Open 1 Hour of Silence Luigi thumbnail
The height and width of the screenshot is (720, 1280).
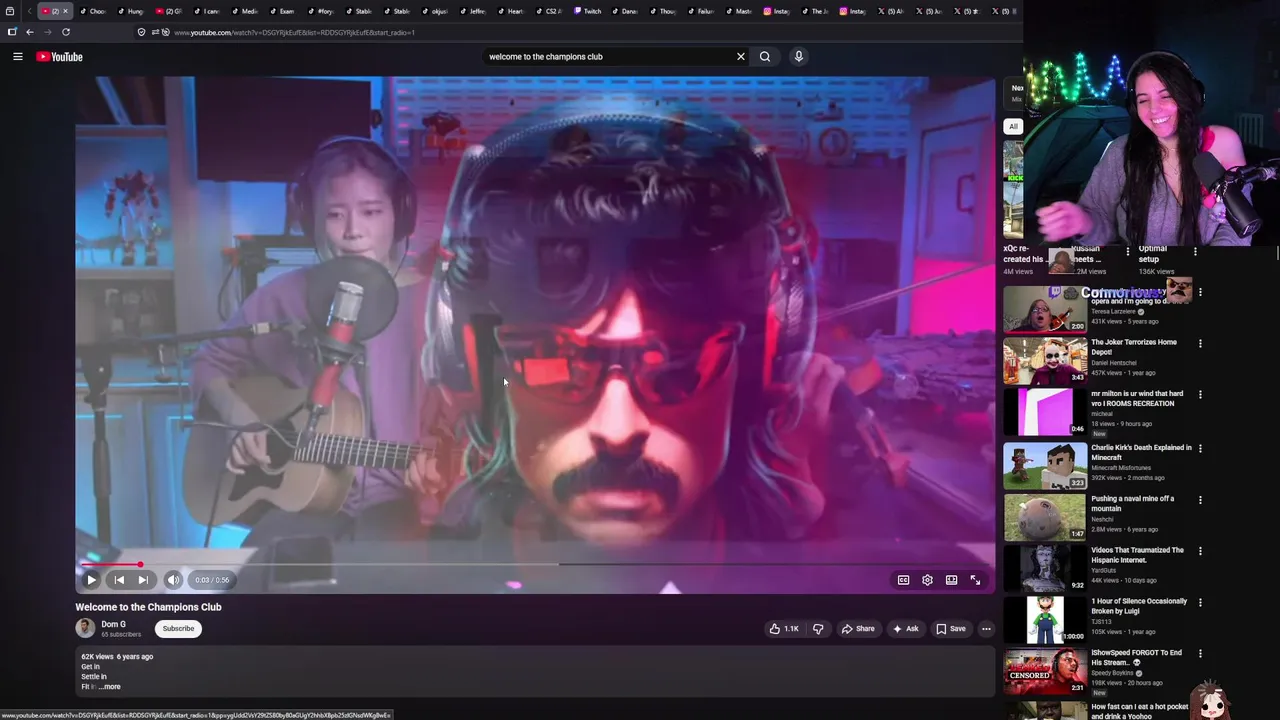click(1045, 620)
